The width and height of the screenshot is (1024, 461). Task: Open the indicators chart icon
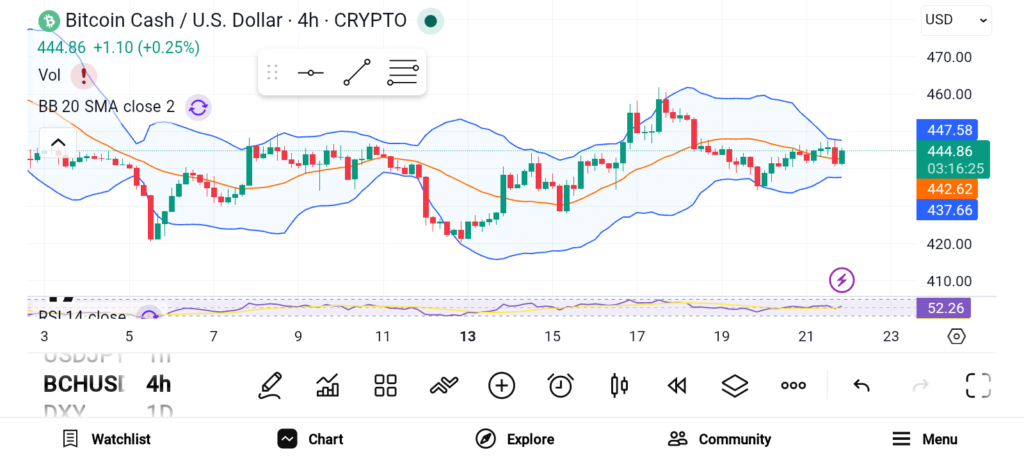tap(327, 385)
